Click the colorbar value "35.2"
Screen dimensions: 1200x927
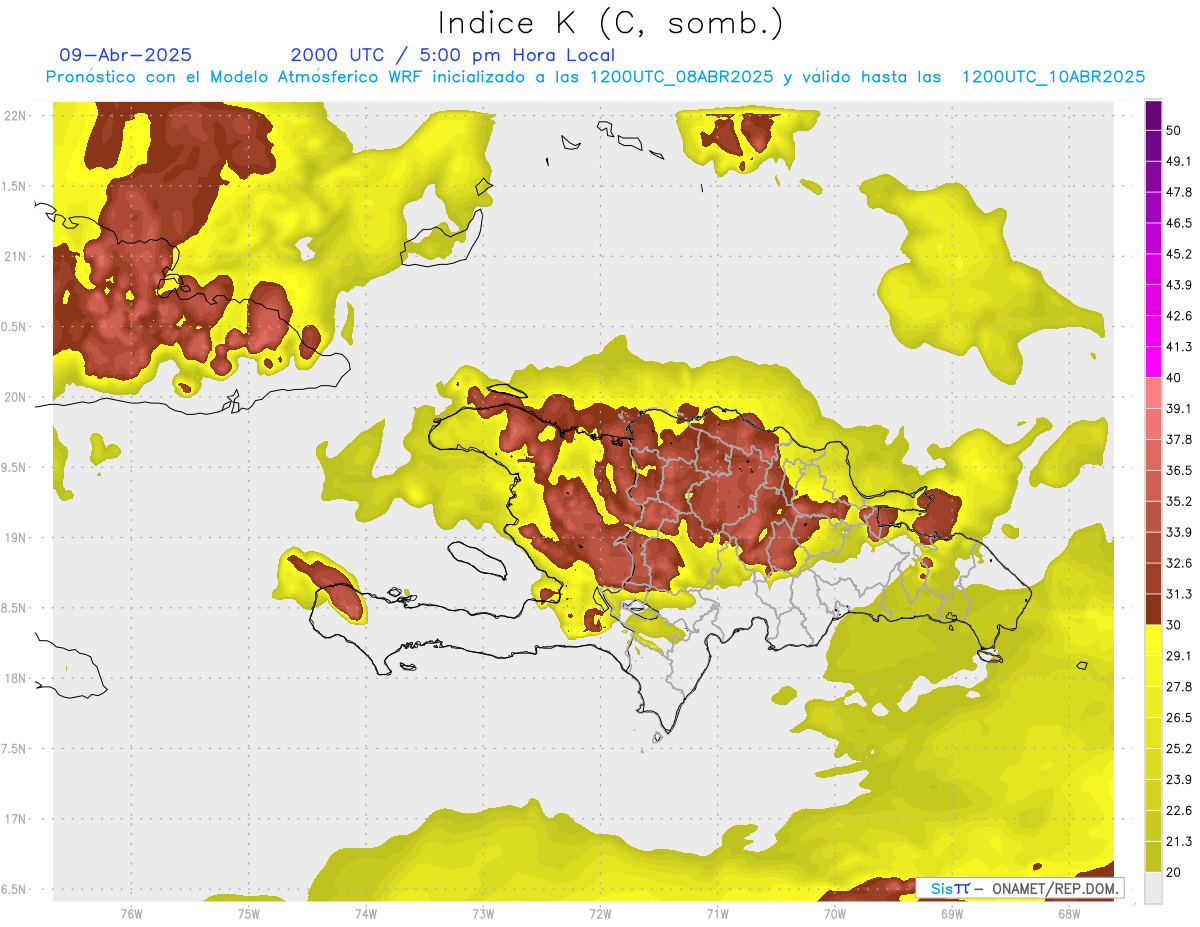1179,501
